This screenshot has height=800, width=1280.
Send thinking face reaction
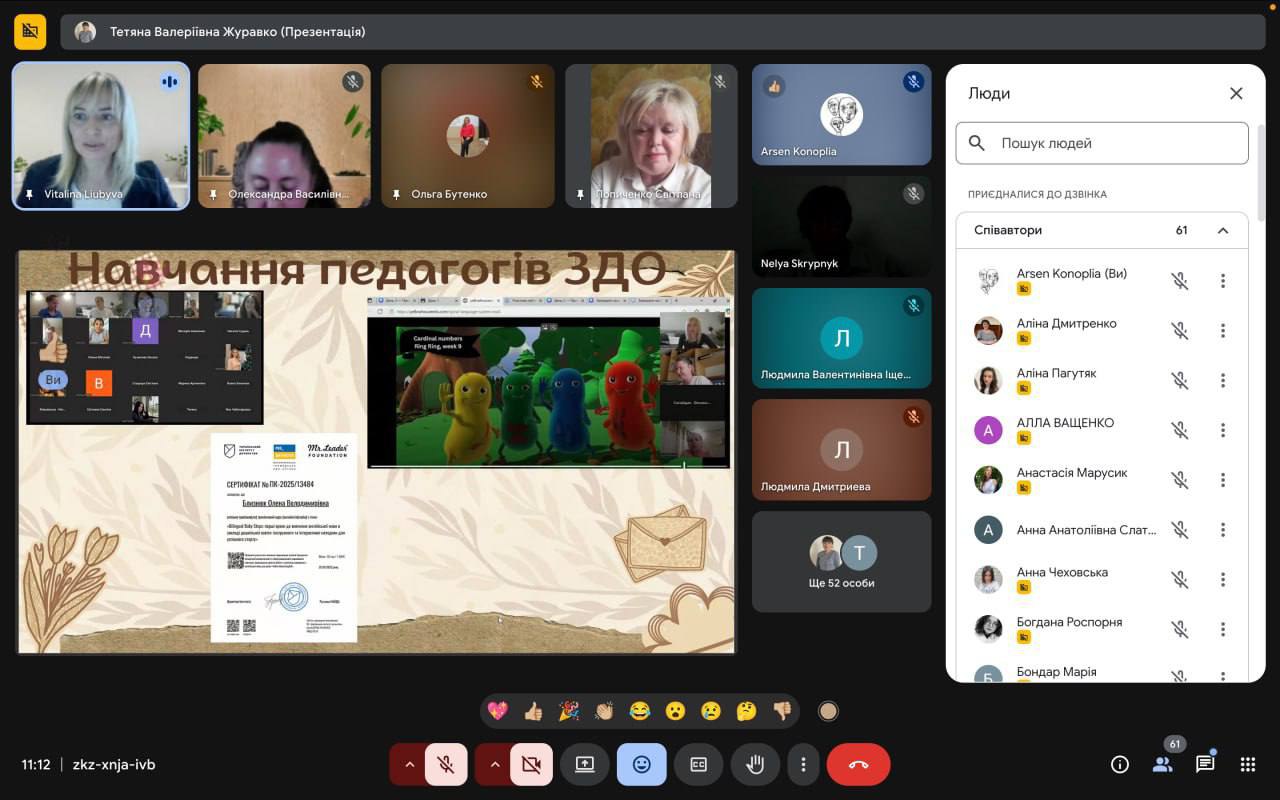click(746, 711)
